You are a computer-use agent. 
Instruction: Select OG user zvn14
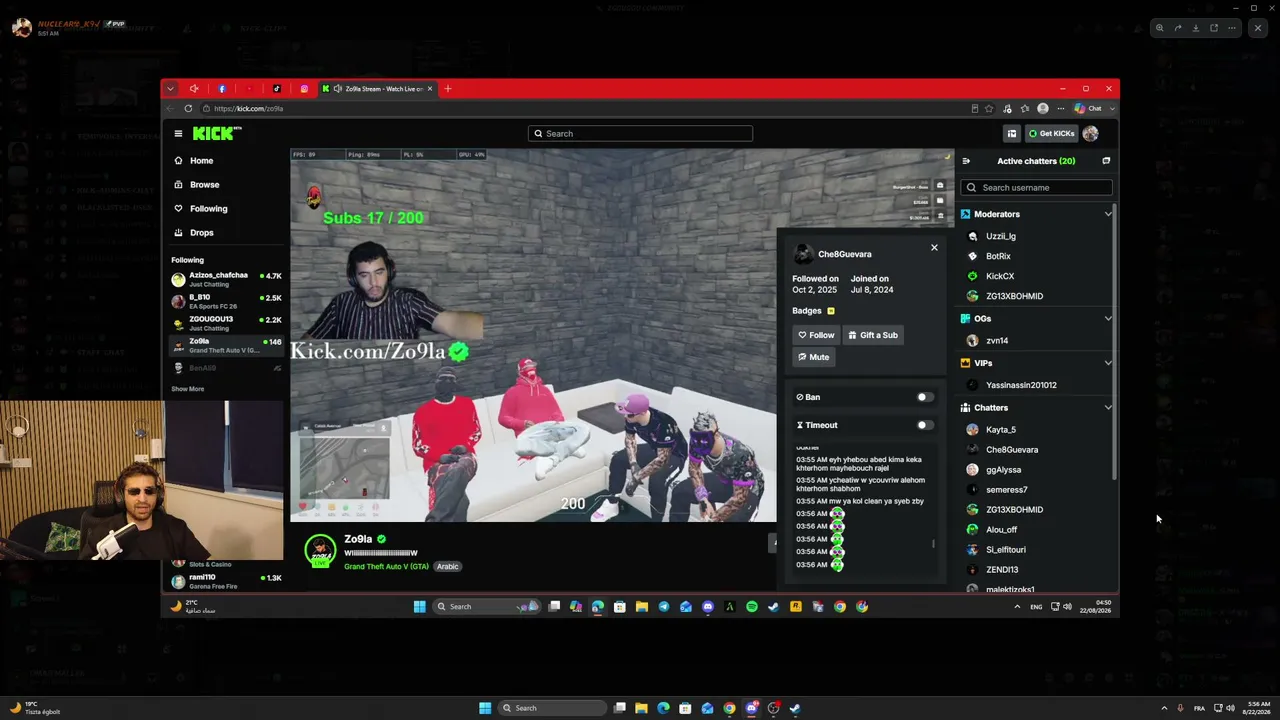pos(996,341)
